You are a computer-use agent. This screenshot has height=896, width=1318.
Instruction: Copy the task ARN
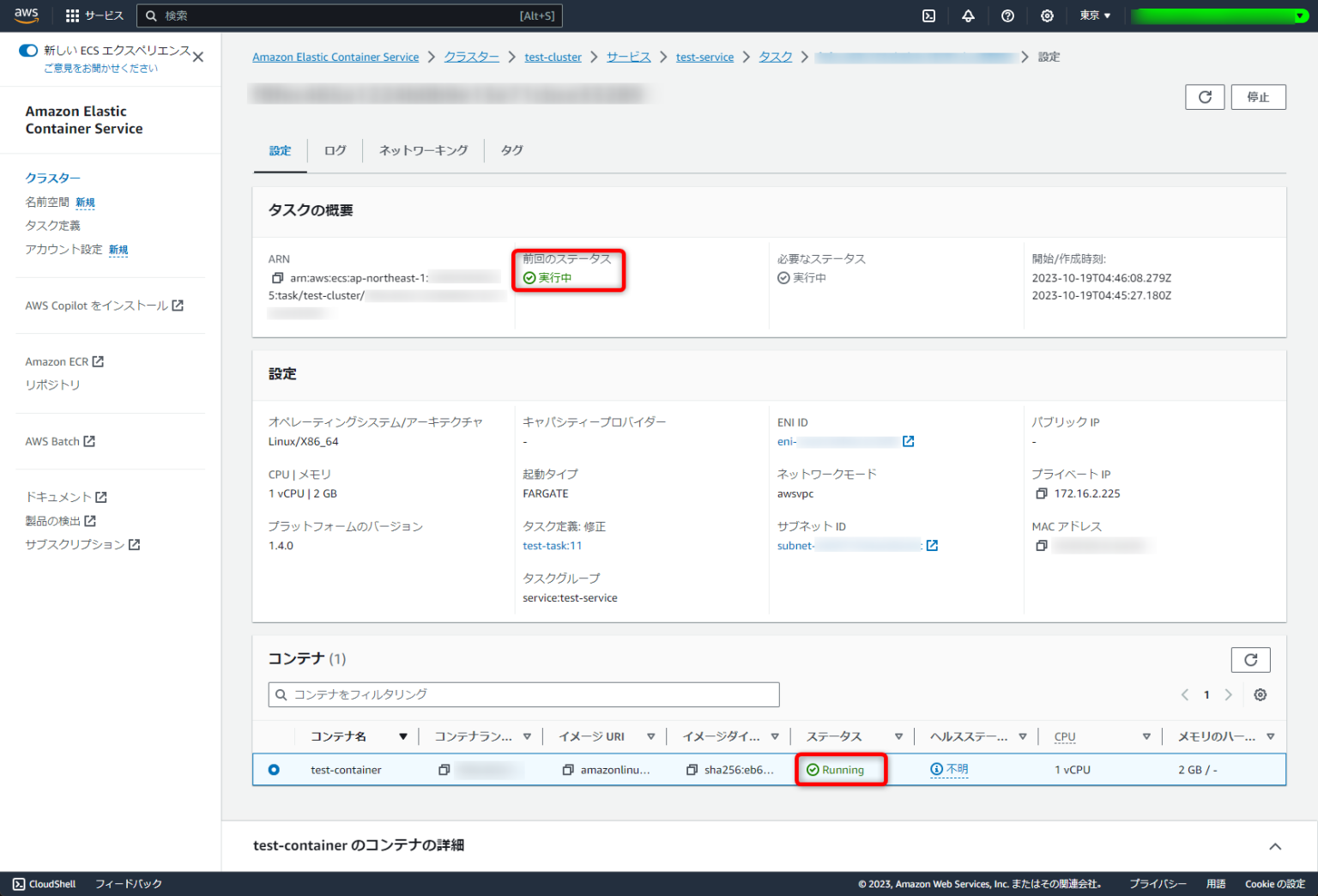277,277
